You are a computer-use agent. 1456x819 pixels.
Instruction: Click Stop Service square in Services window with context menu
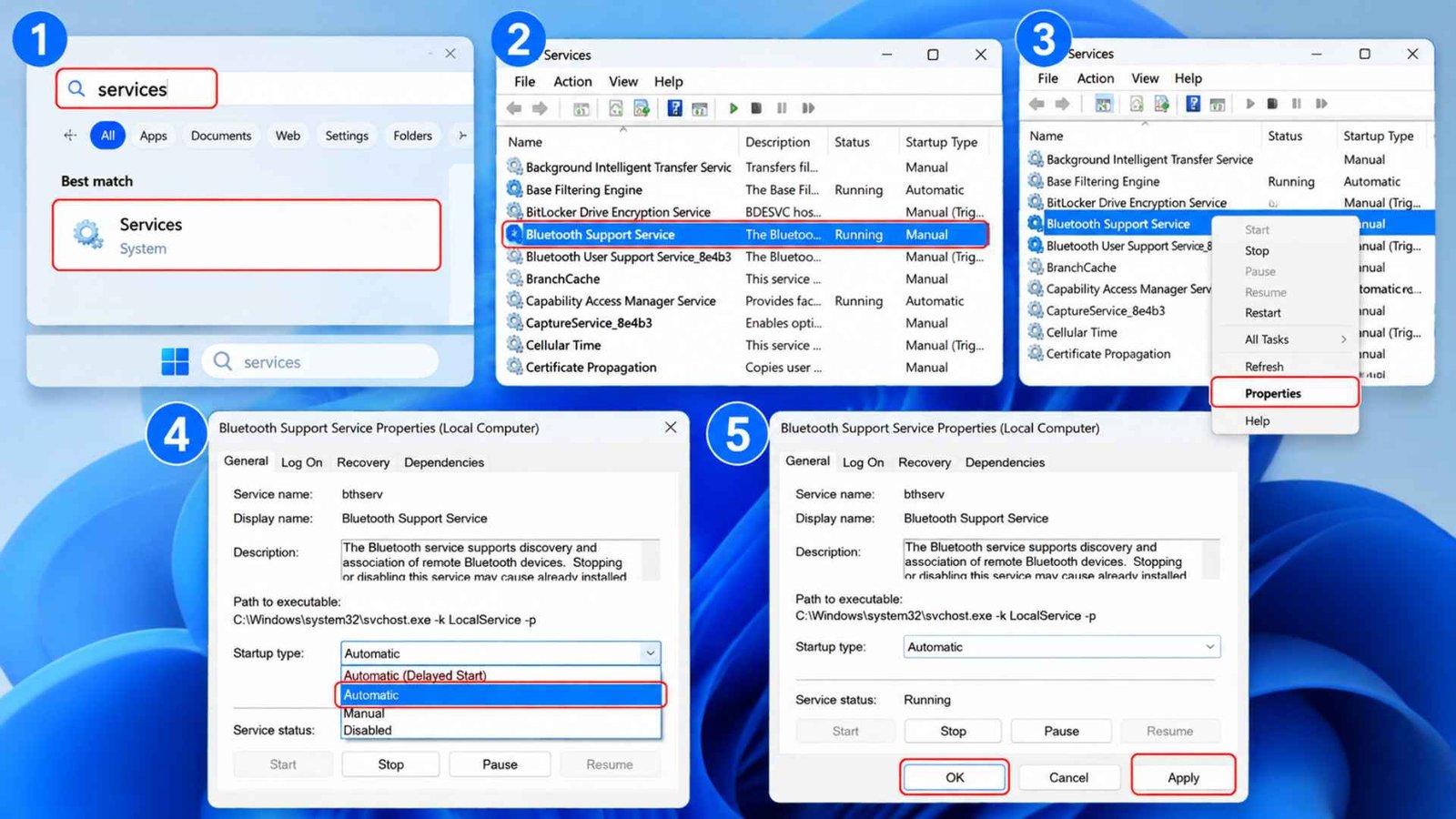[x=1272, y=104]
